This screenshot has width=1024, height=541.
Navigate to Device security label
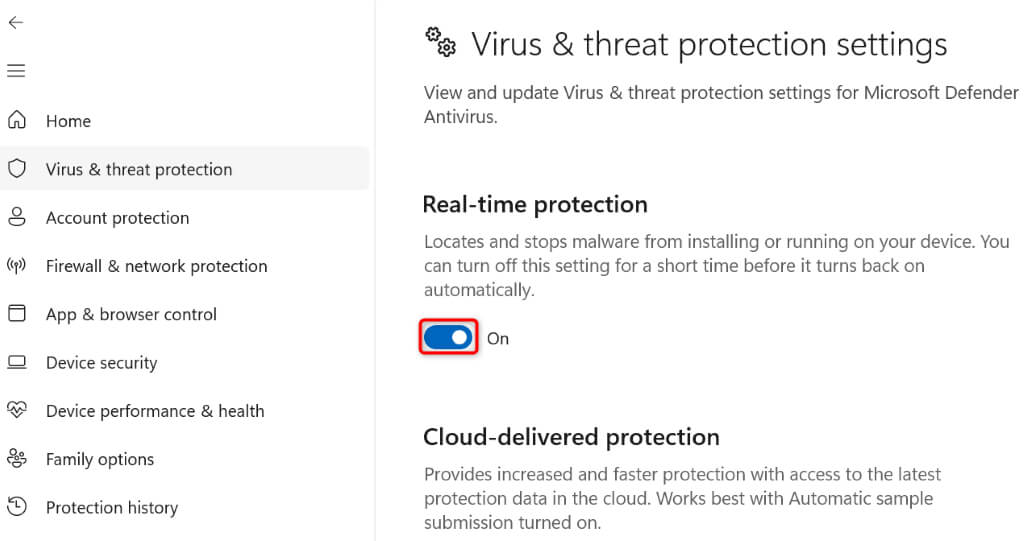point(101,363)
